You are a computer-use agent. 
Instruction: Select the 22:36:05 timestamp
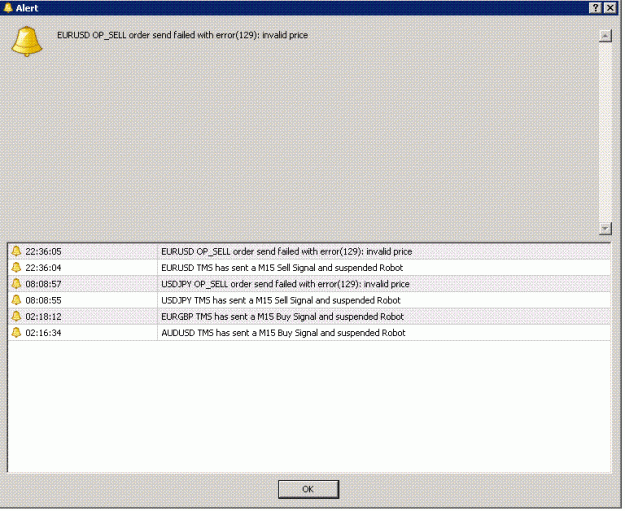click(43, 253)
